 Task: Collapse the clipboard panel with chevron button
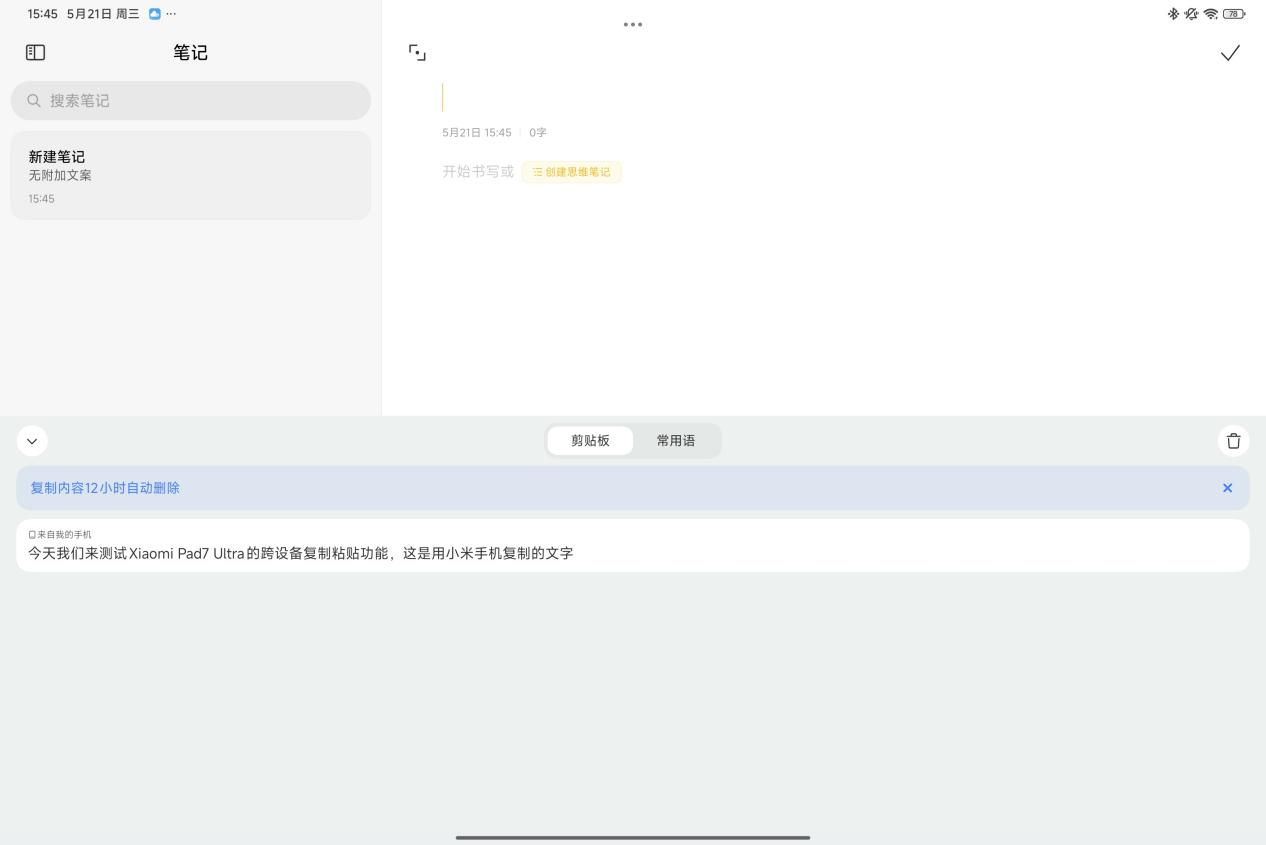point(32,441)
